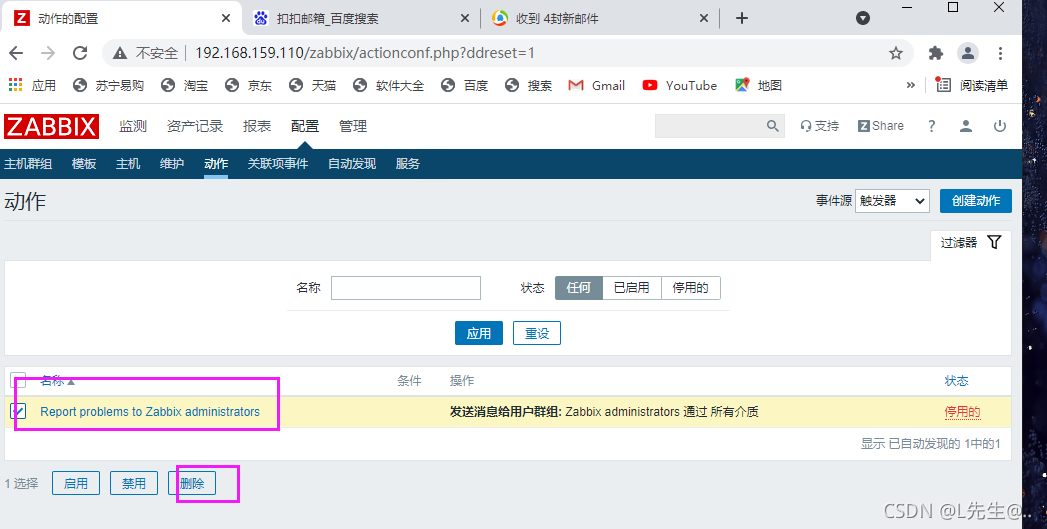Open the 苏宁易购 bookmark
Screen dimensions: 1047x529
tap(109, 85)
